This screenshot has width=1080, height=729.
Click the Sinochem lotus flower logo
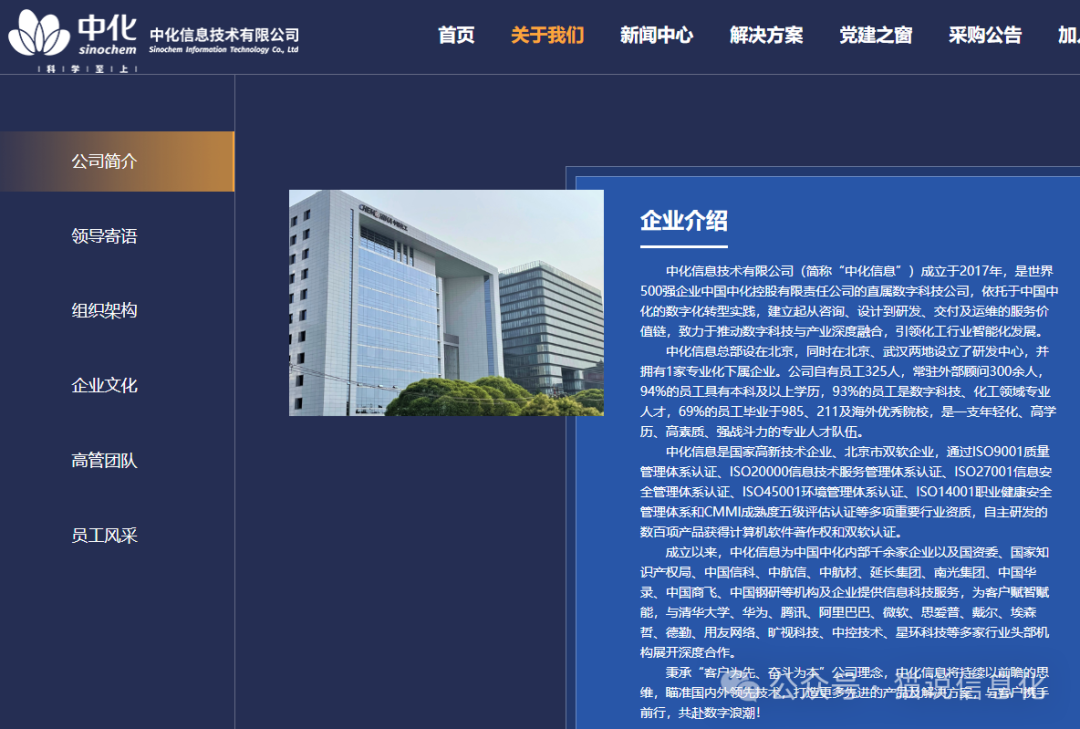(x=40, y=33)
